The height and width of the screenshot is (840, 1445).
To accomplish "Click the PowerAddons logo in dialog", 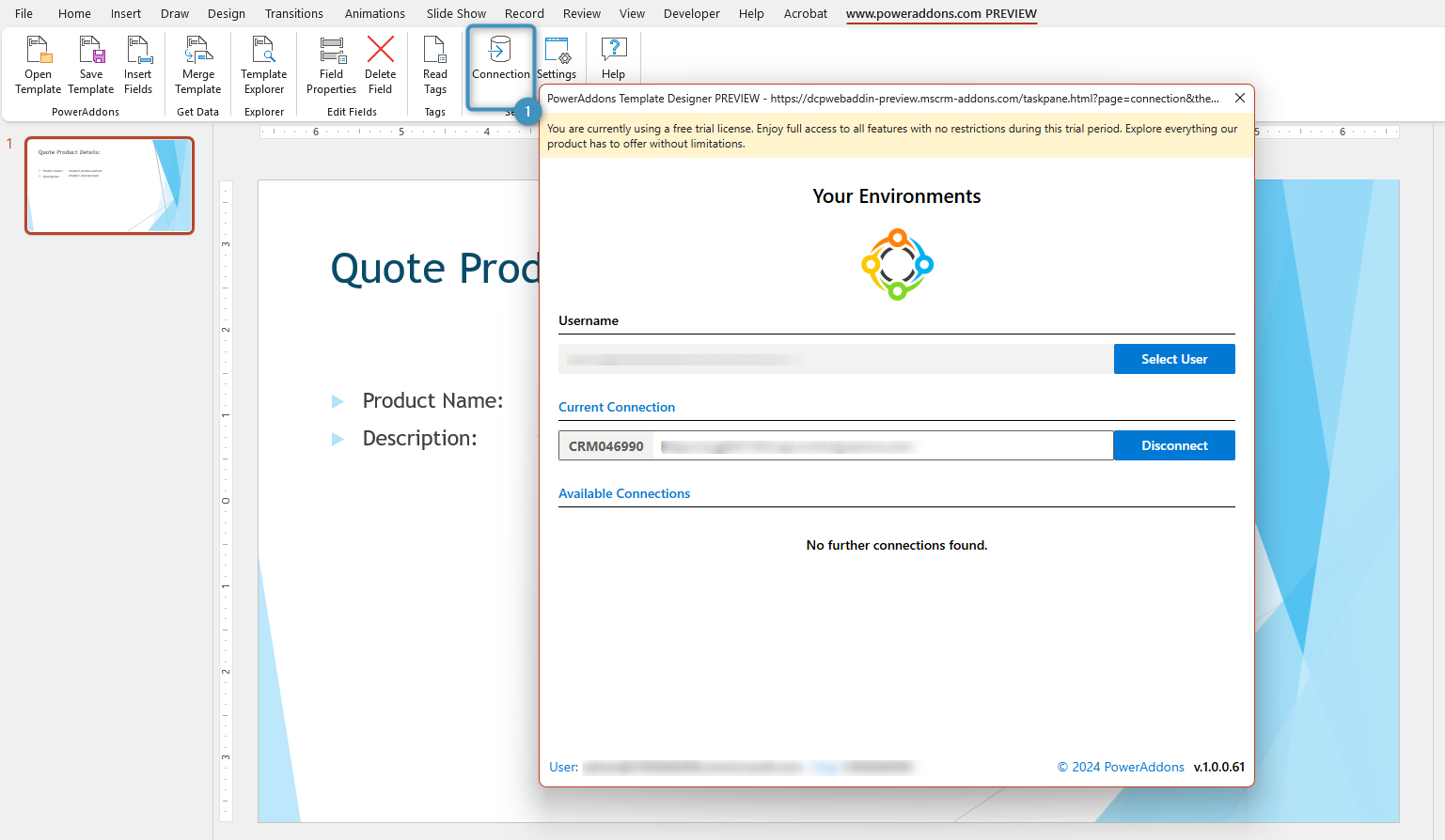I will coord(897,265).
